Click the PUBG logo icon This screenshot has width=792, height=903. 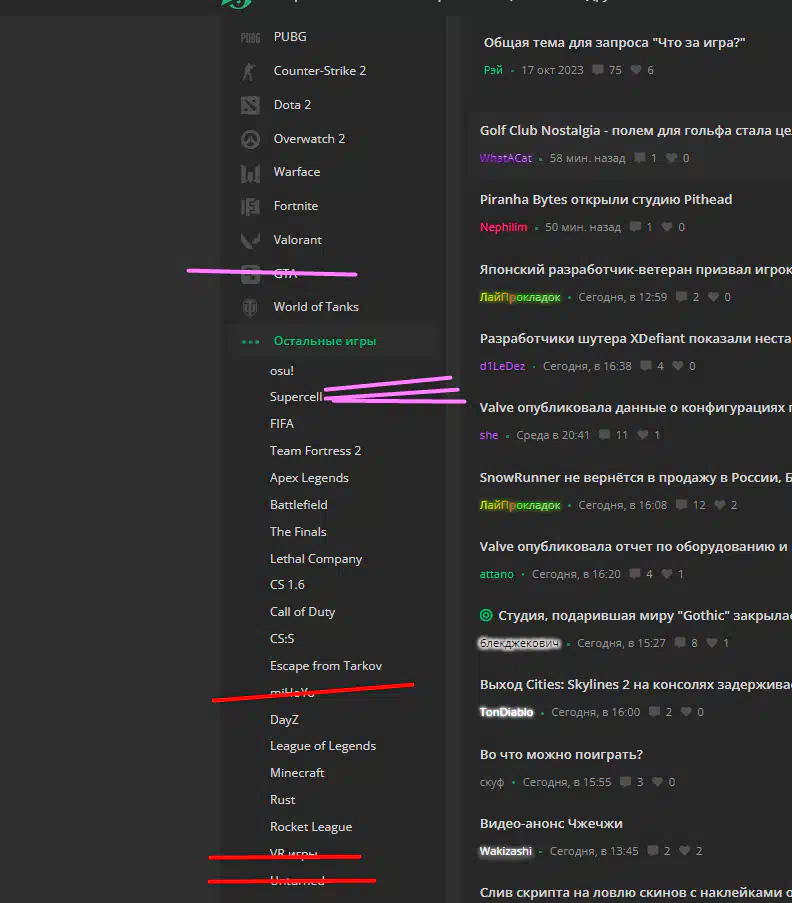pyautogui.click(x=250, y=37)
